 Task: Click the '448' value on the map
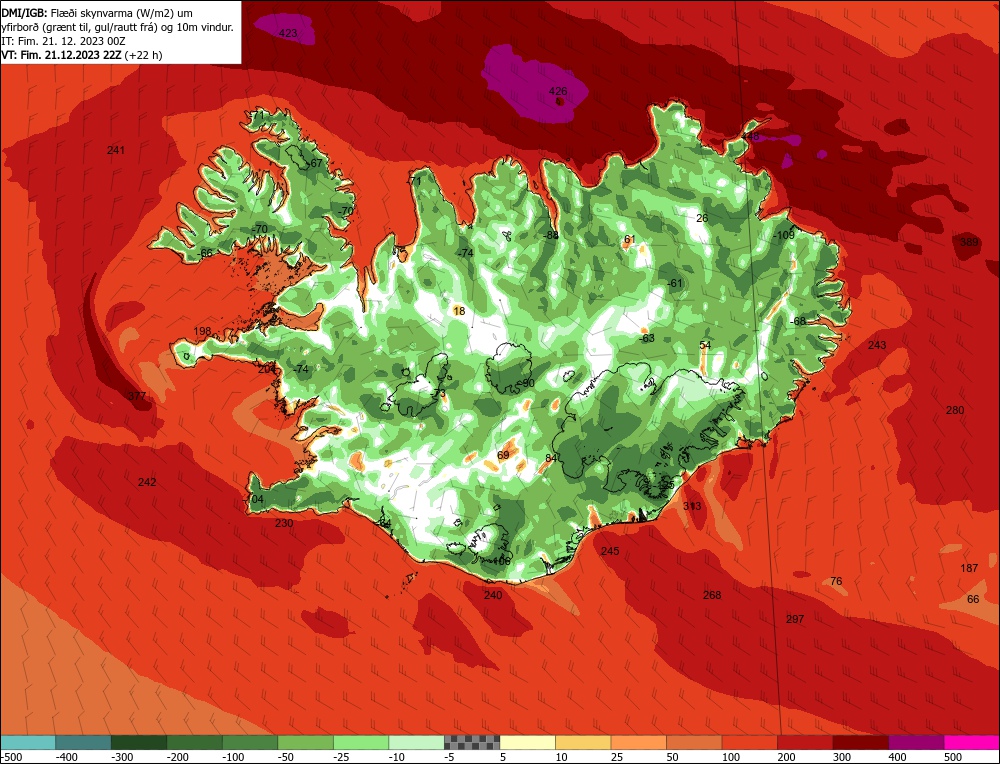751,136
